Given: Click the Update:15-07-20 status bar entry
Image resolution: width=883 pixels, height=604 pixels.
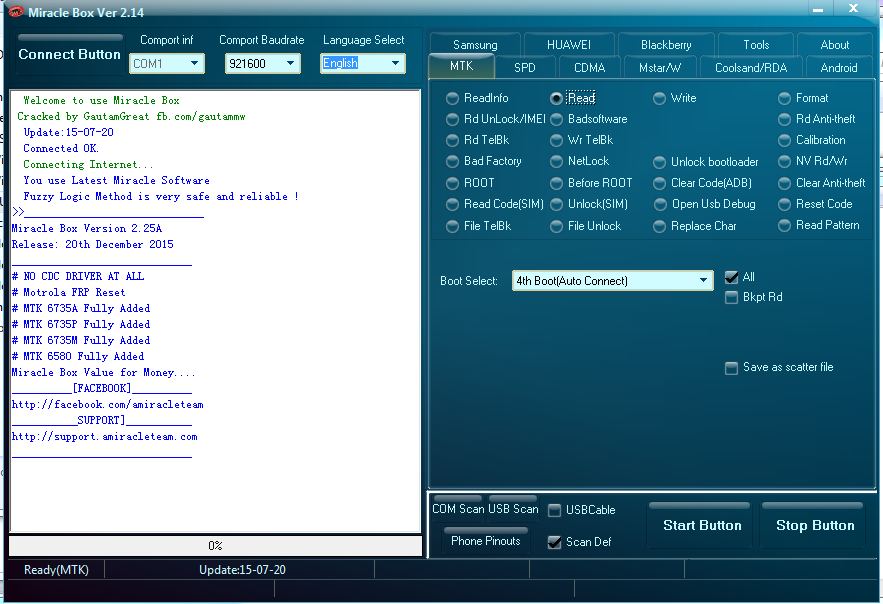Looking at the screenshot, I should (x=242, y=570).
